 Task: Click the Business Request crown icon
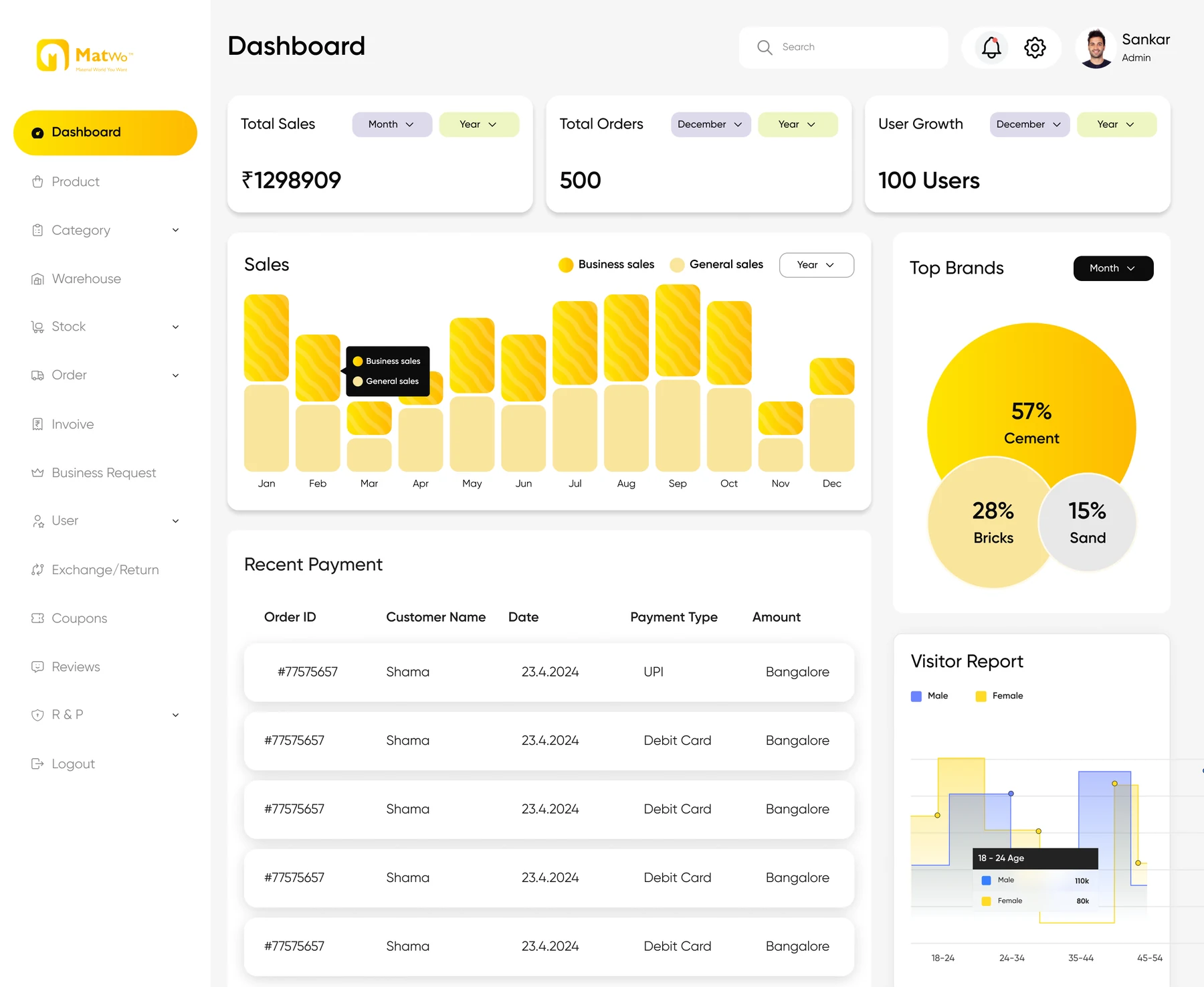point(37,473)
